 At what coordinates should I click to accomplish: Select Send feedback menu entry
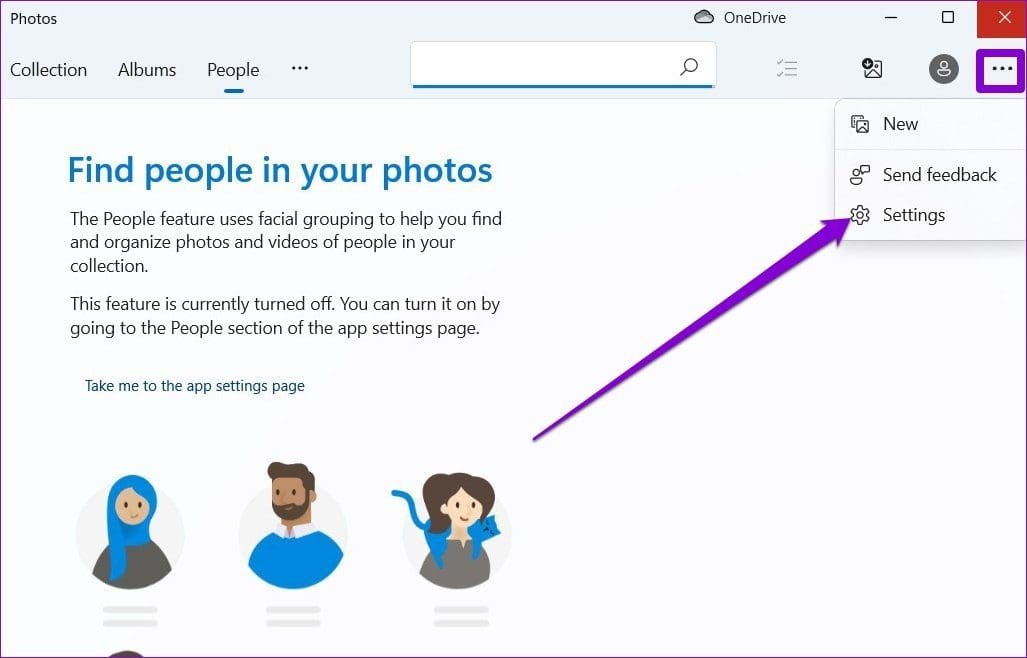tap(930, 175)
